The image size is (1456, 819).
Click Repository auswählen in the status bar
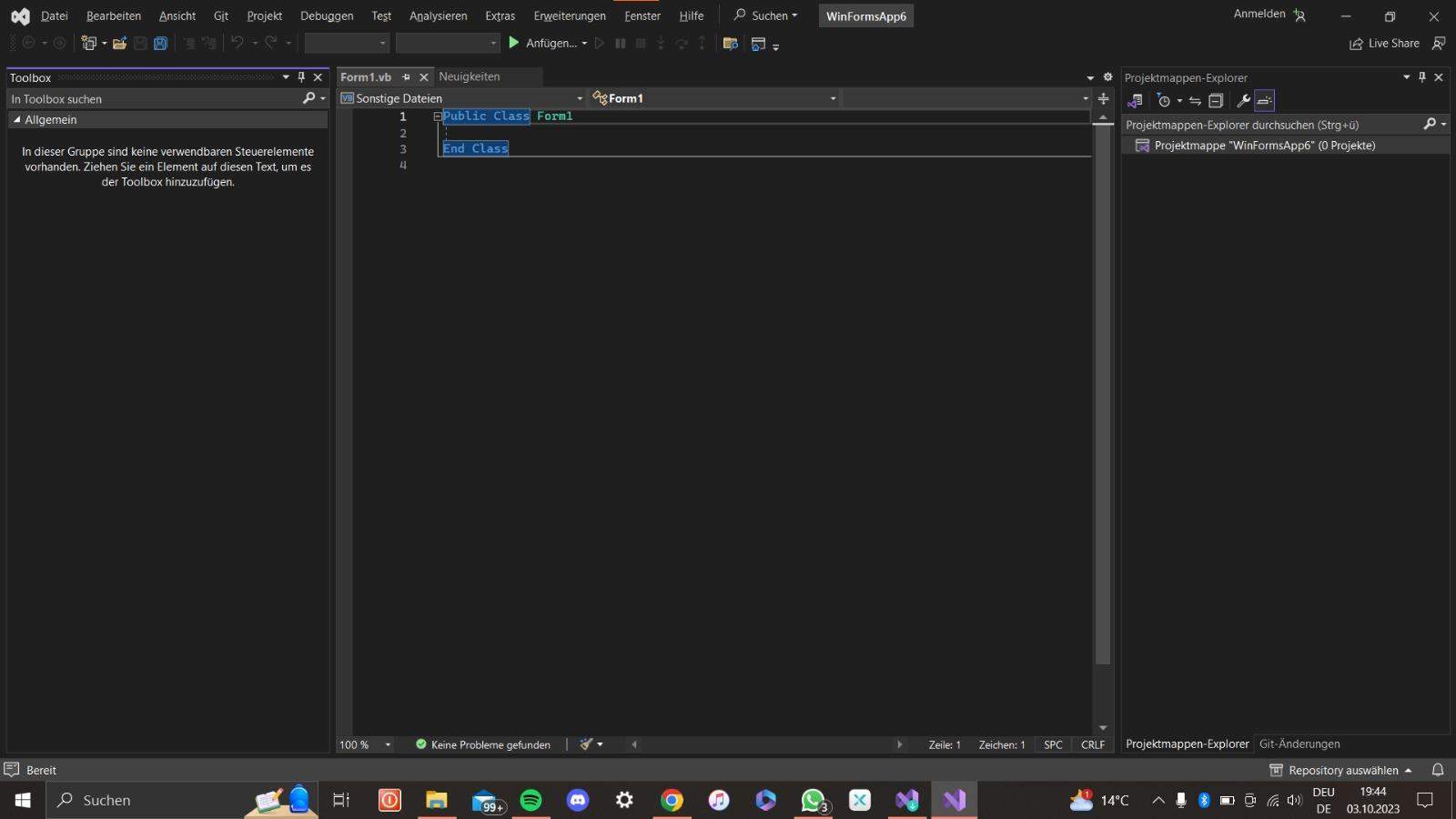[x=1345, y=769]
